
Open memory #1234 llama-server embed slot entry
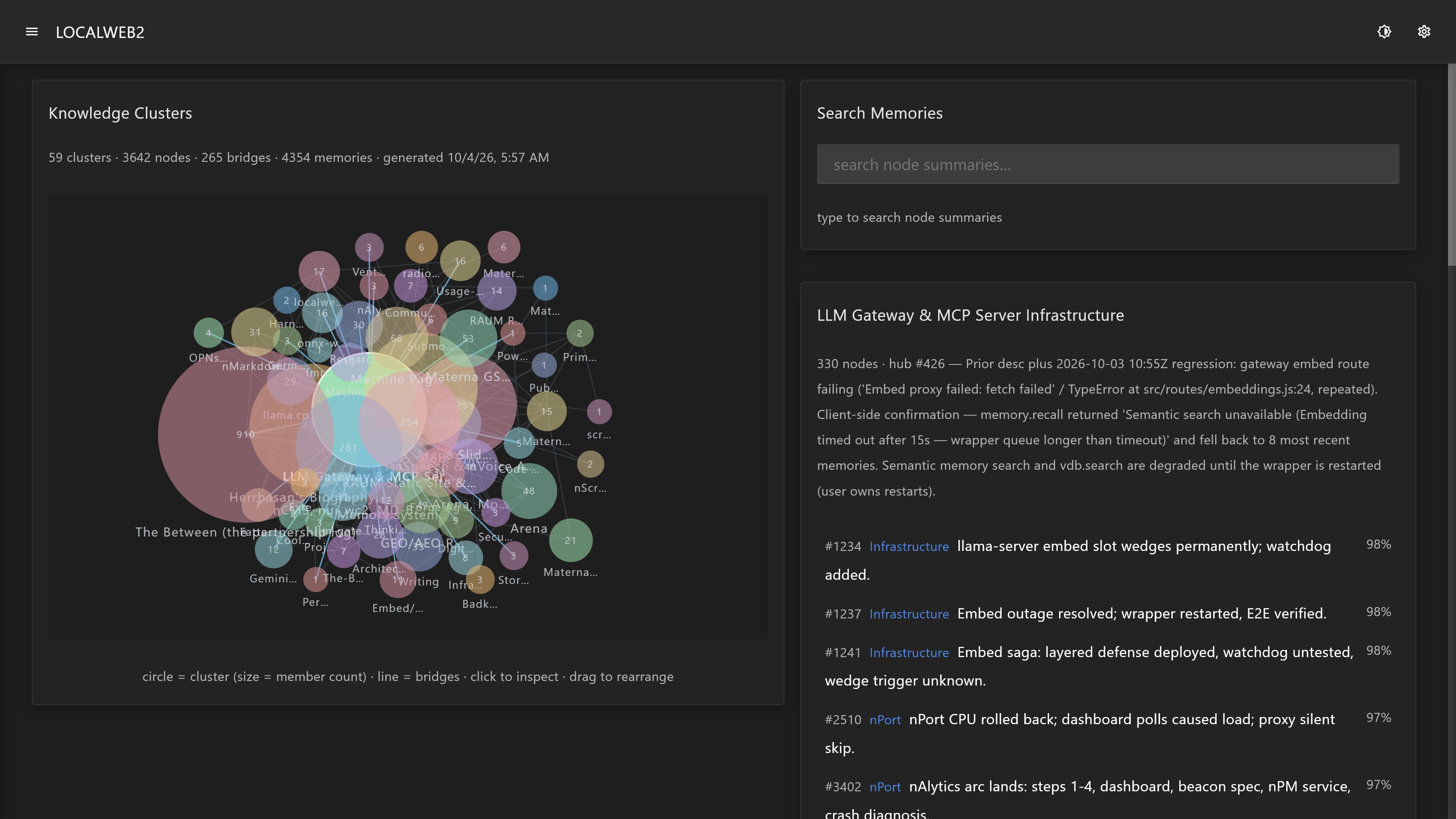(1107, 560)
